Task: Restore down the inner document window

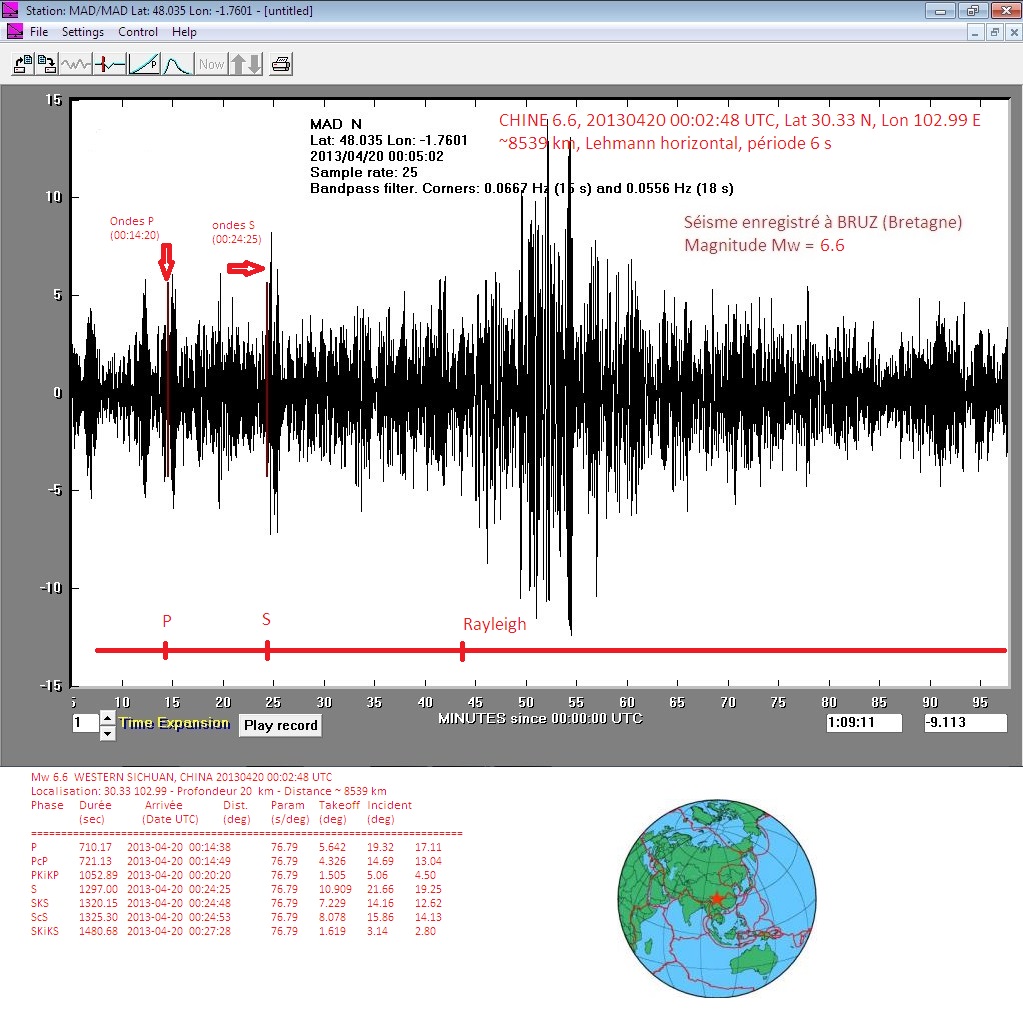Action: [x=994, y=32]
